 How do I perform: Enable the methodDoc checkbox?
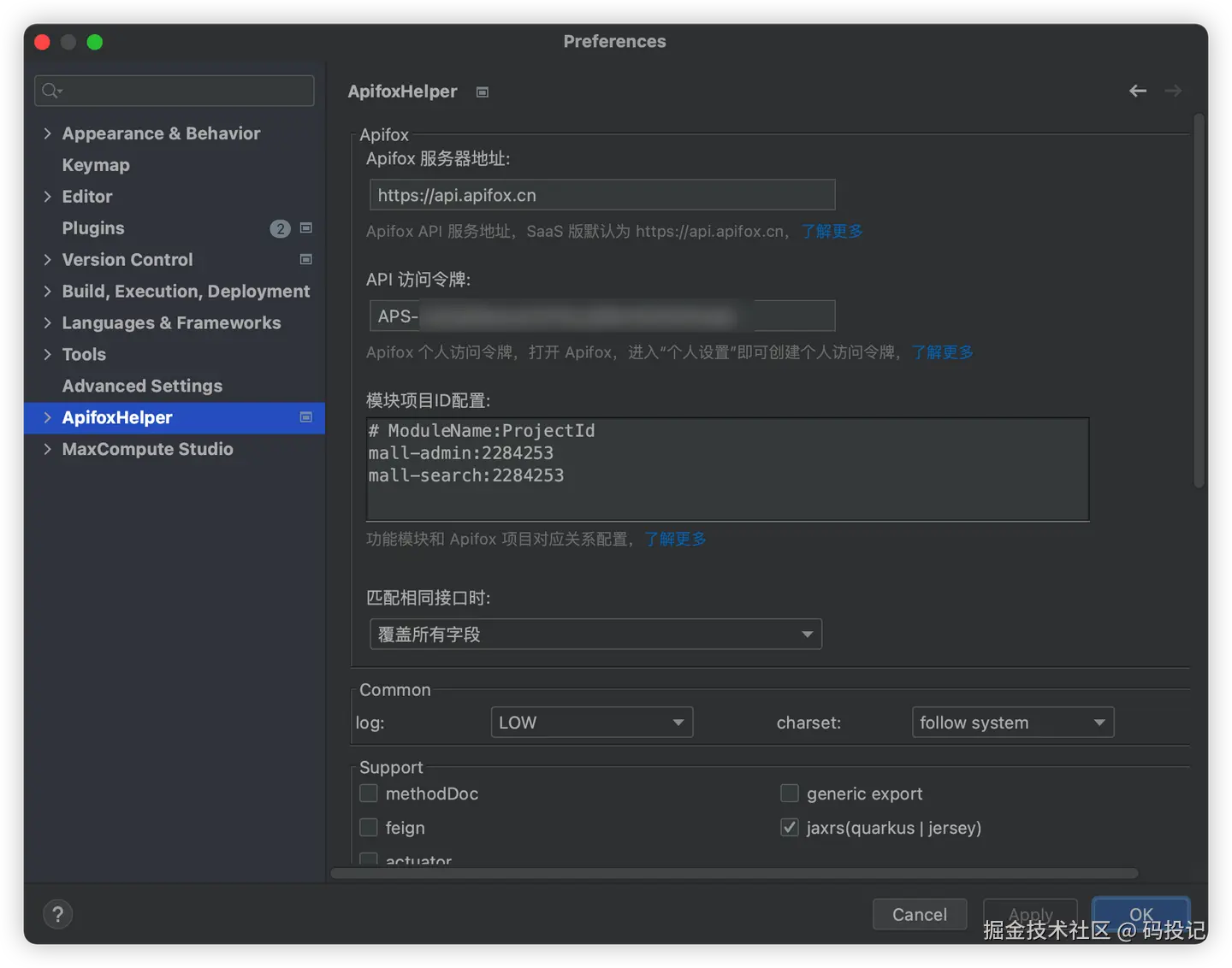pos(369,794)
